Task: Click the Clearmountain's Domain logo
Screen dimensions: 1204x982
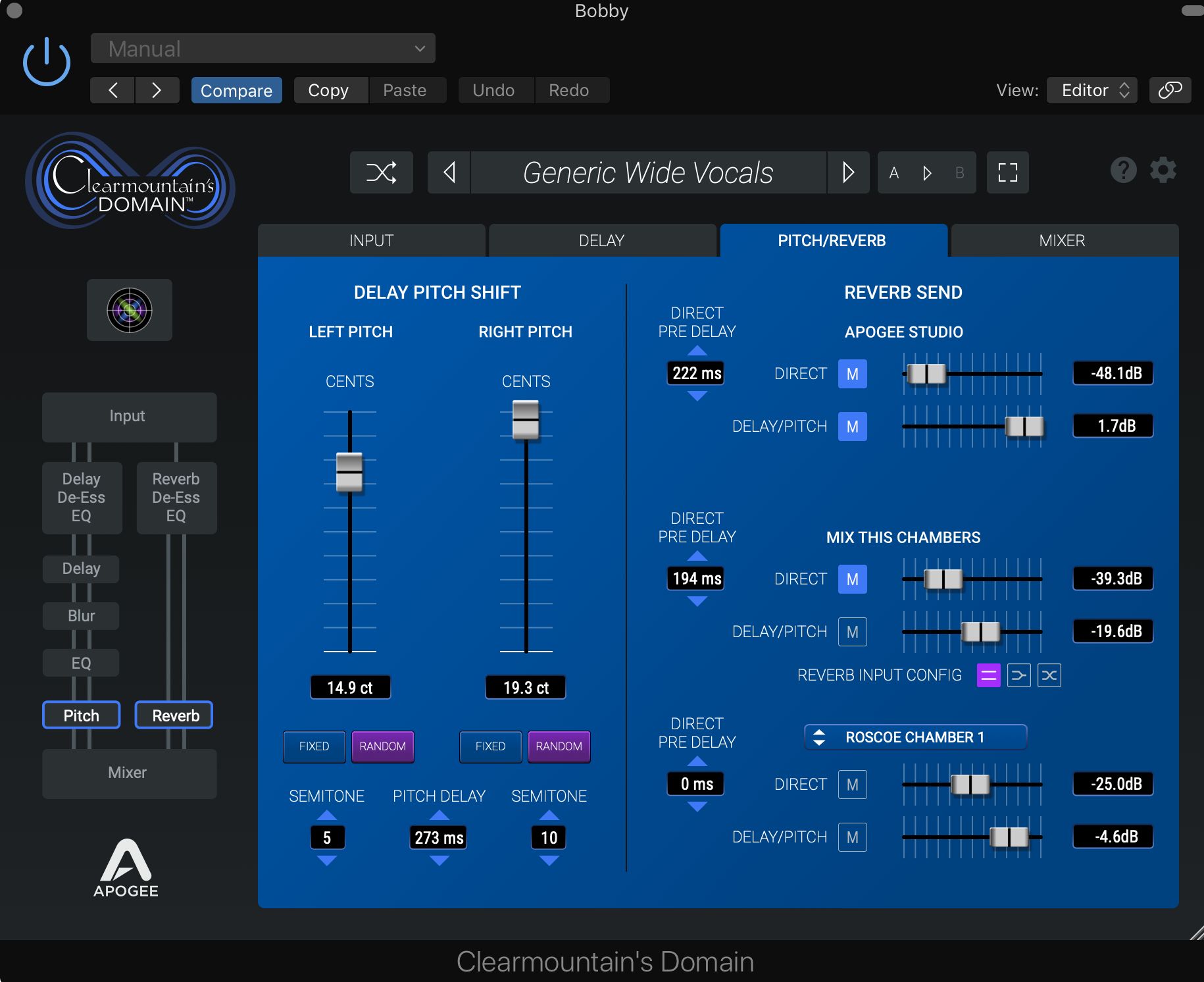Action: (x=130, y=181)
